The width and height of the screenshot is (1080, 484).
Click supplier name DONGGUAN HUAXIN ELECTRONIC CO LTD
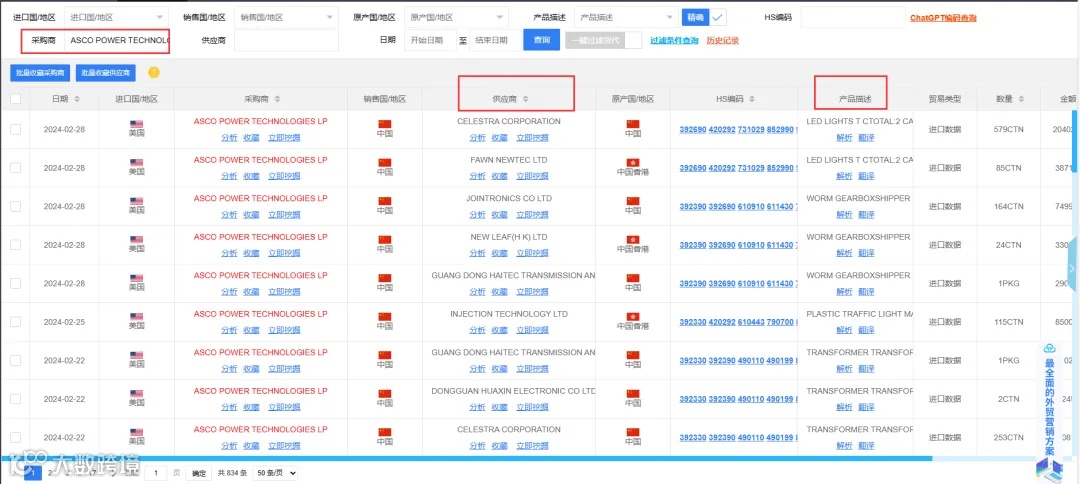click(x=513, y=391)
